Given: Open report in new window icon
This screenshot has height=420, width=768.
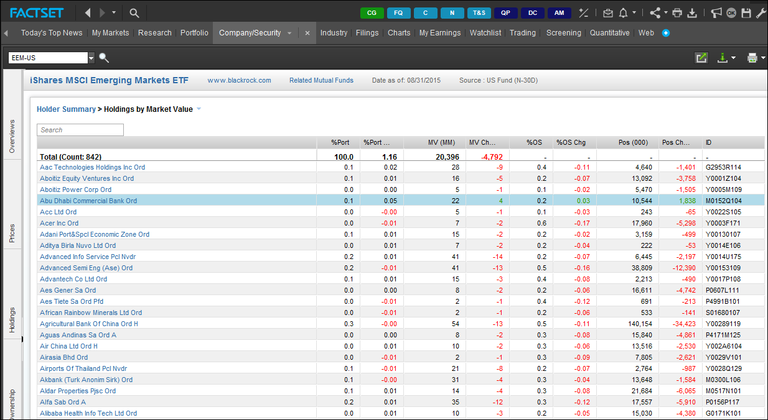Looking at the screenshot, I should 701,58.
